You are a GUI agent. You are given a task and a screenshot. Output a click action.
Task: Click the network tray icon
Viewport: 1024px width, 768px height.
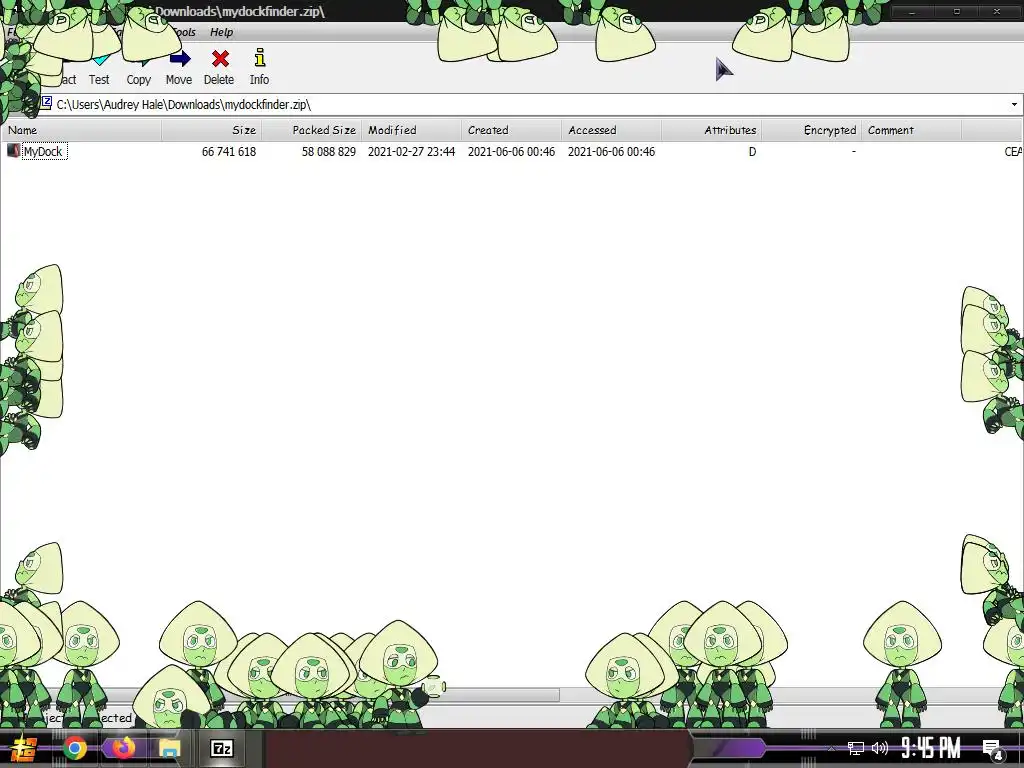coord(856,748)
